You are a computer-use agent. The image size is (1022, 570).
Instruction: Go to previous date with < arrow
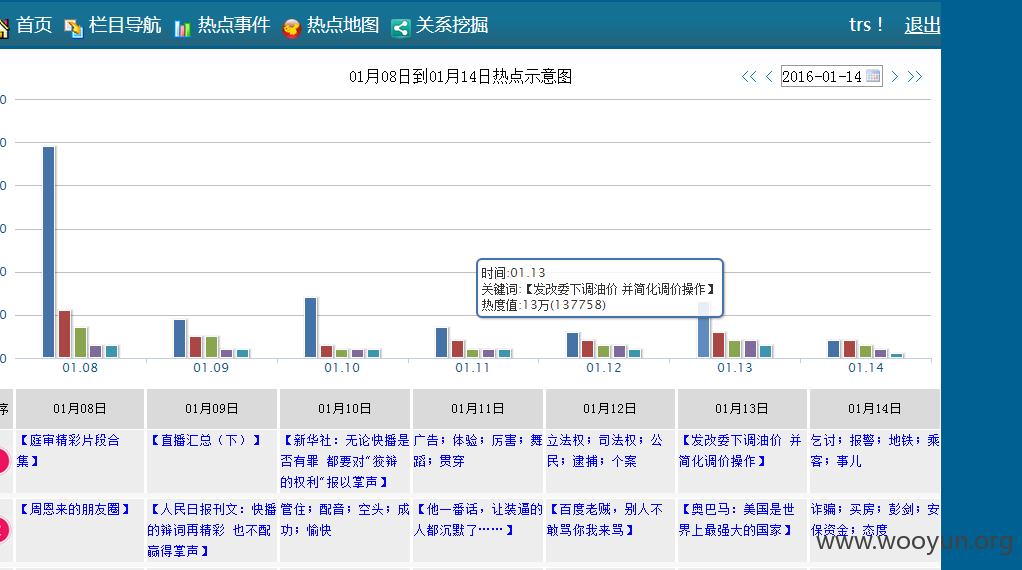[x=769, y=76]
